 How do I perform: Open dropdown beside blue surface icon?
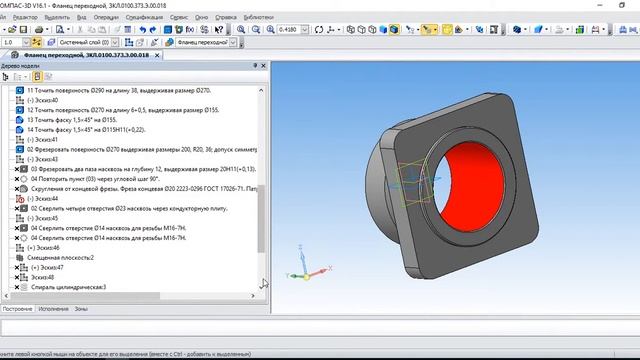(x=547, y=29)
